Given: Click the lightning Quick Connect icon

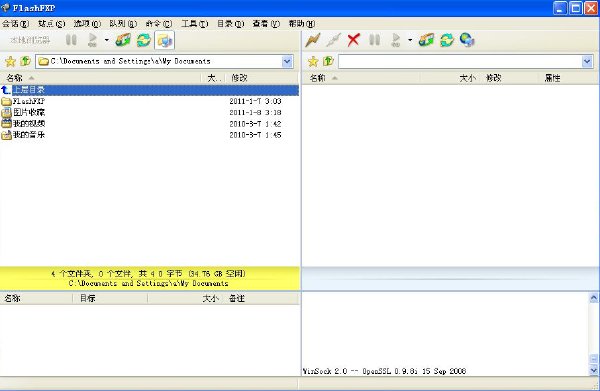Looking at the screenshot, I should (313, 40).
